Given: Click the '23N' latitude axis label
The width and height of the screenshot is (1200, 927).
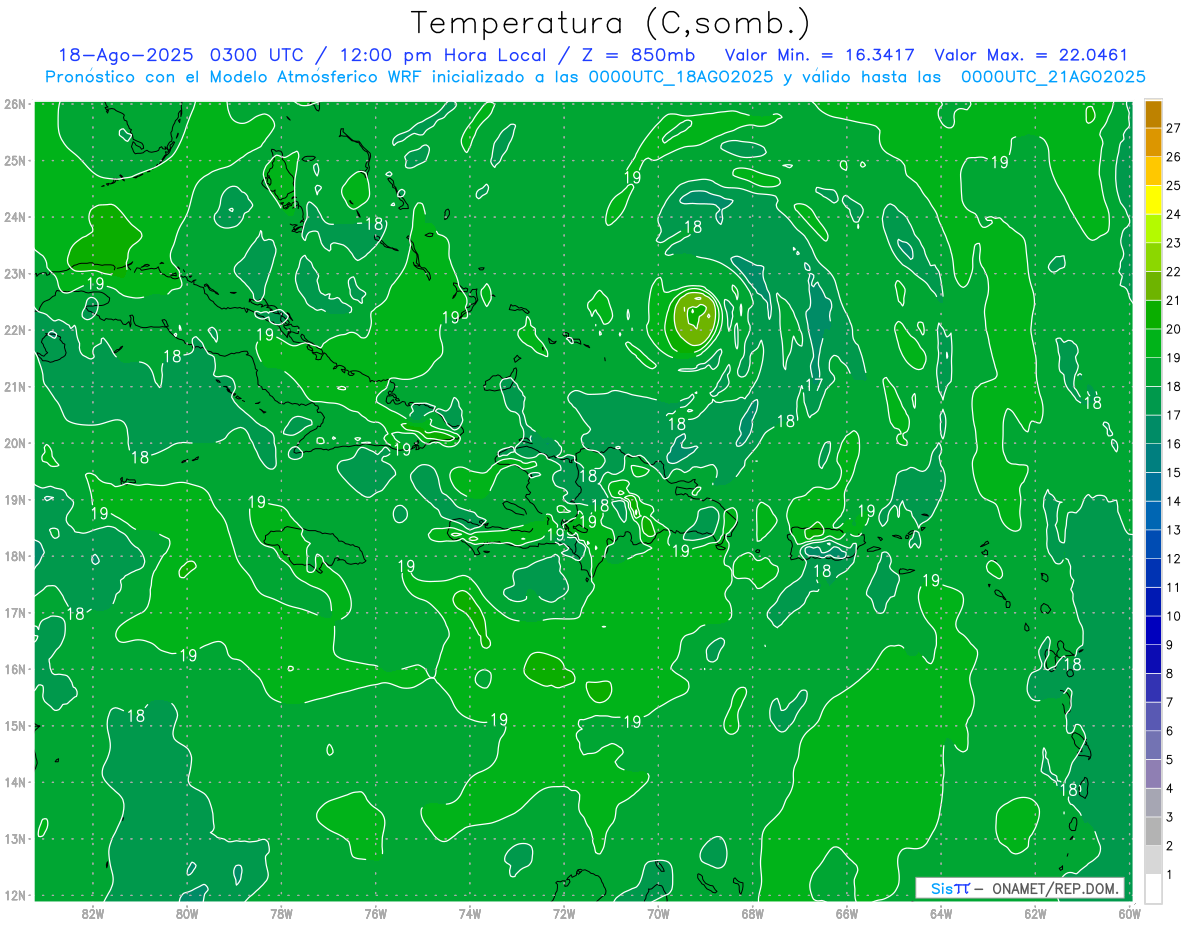Looking at the screenshot, I should (15, 273).
